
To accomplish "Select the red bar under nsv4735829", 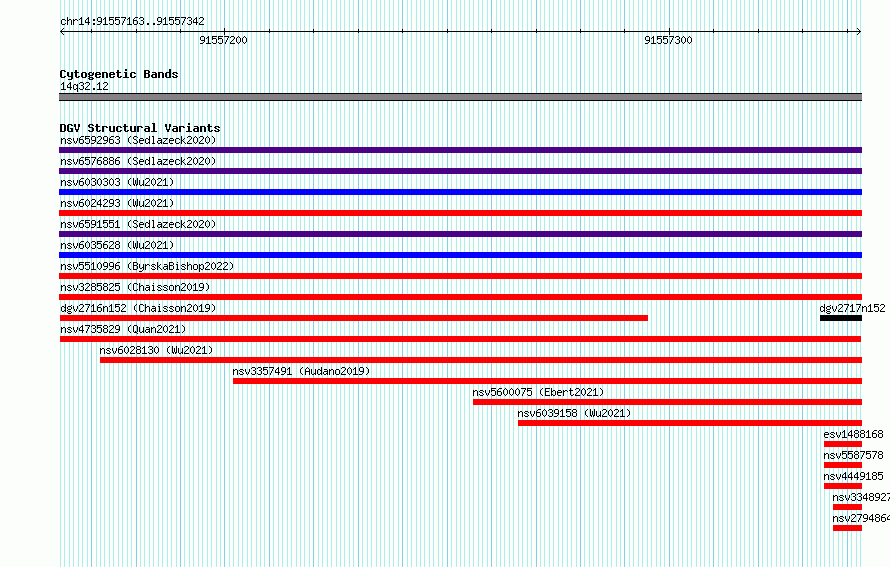I will point(460,339).
